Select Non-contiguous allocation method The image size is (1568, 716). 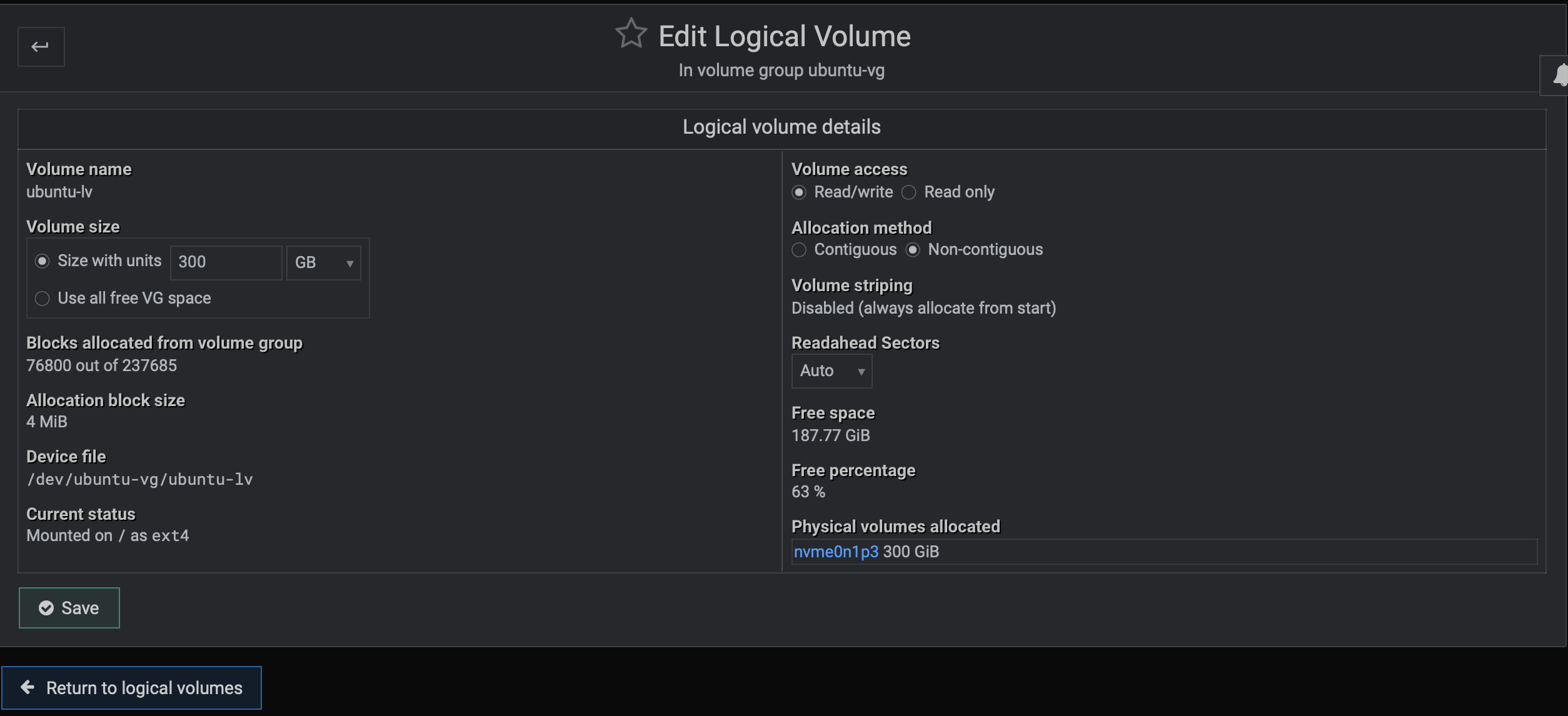(913, 250)
